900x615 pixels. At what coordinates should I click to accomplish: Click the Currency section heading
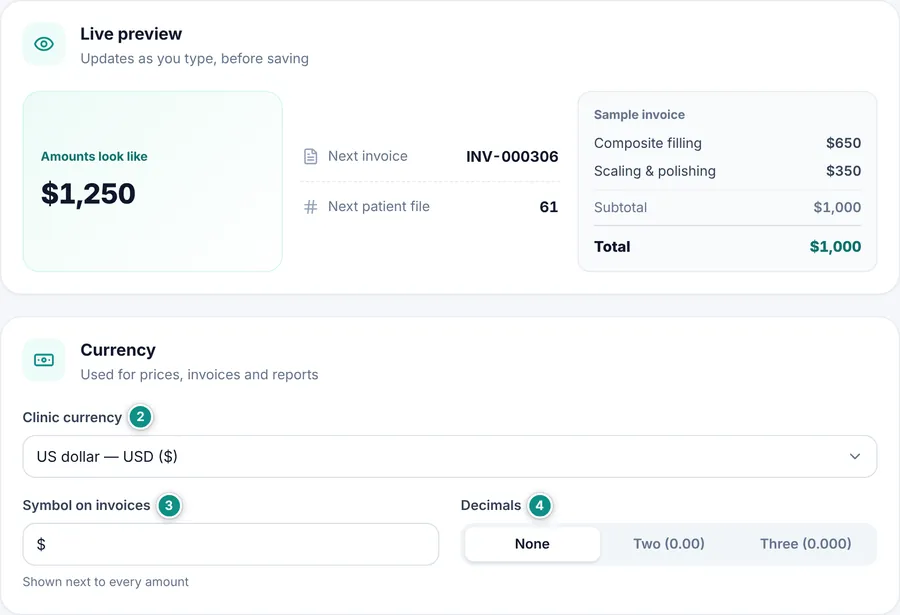tap(118, 350)
